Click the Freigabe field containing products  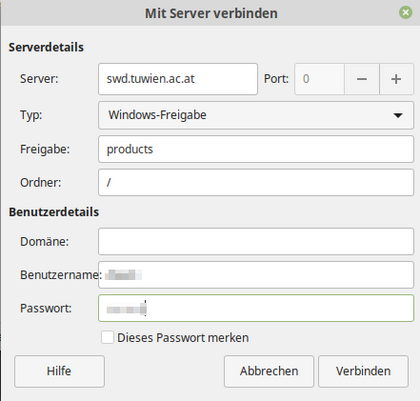(256, 149)
